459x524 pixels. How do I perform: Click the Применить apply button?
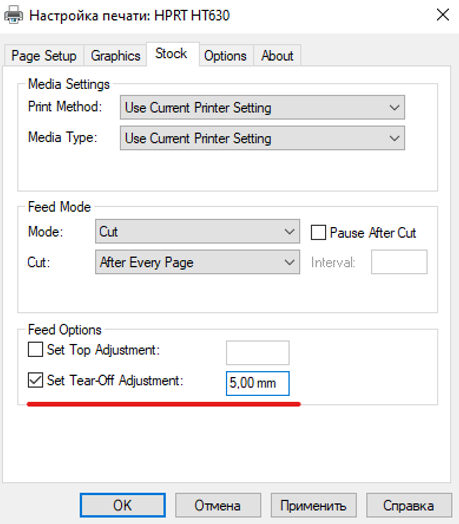314,505
